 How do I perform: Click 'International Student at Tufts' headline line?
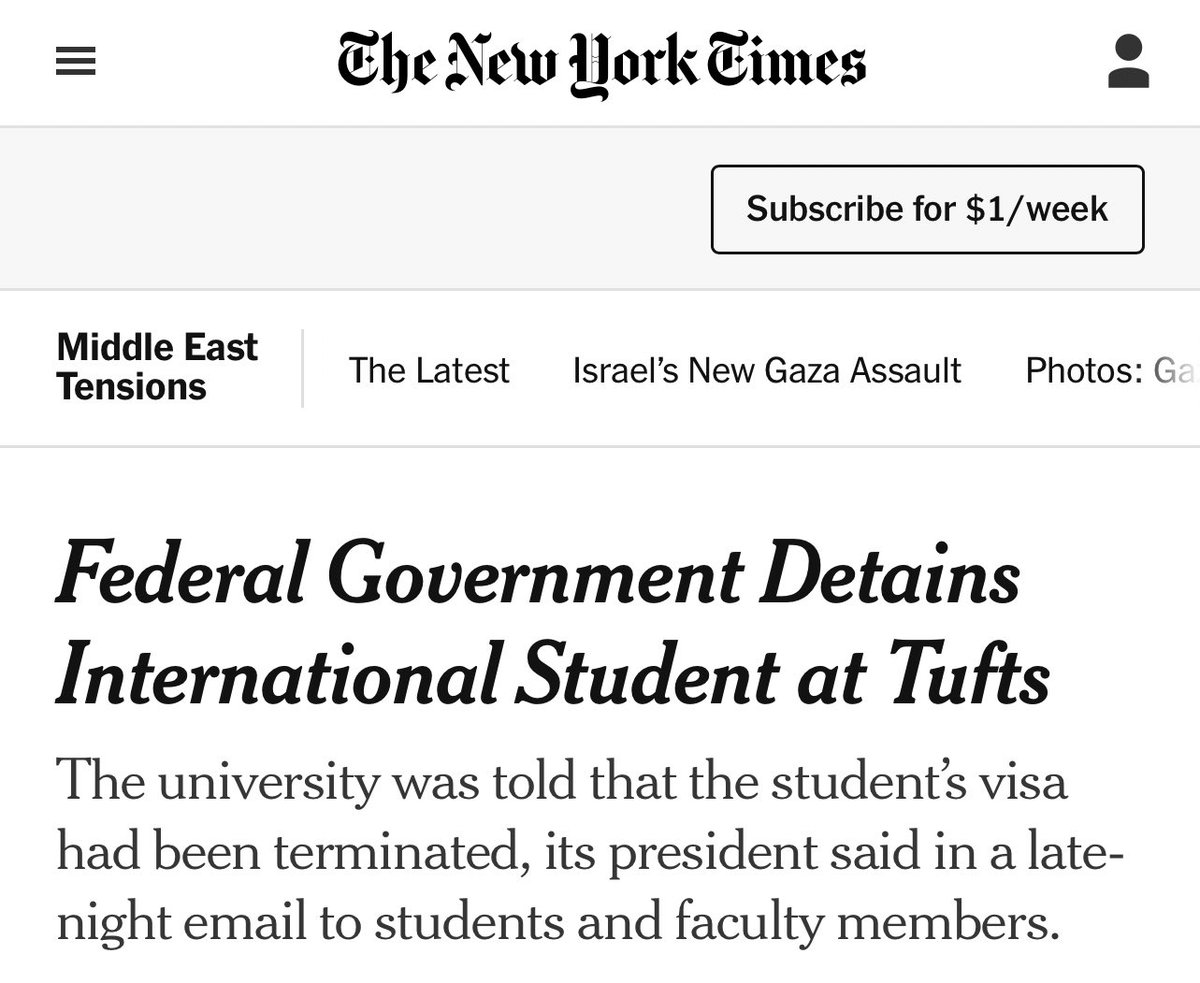pyautogui.click(x=553, y=677)
